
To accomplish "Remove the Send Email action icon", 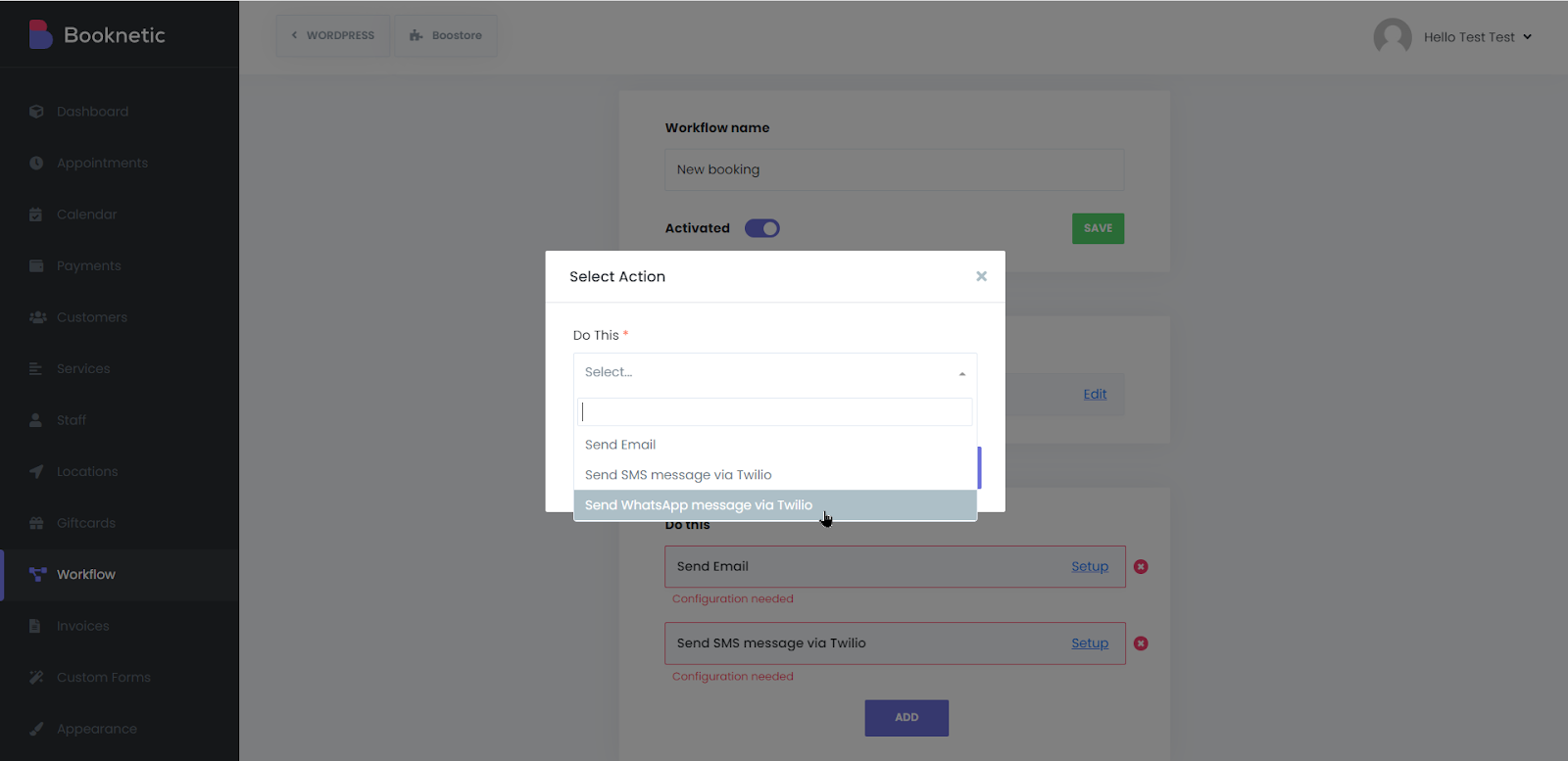I will 1141,567.
